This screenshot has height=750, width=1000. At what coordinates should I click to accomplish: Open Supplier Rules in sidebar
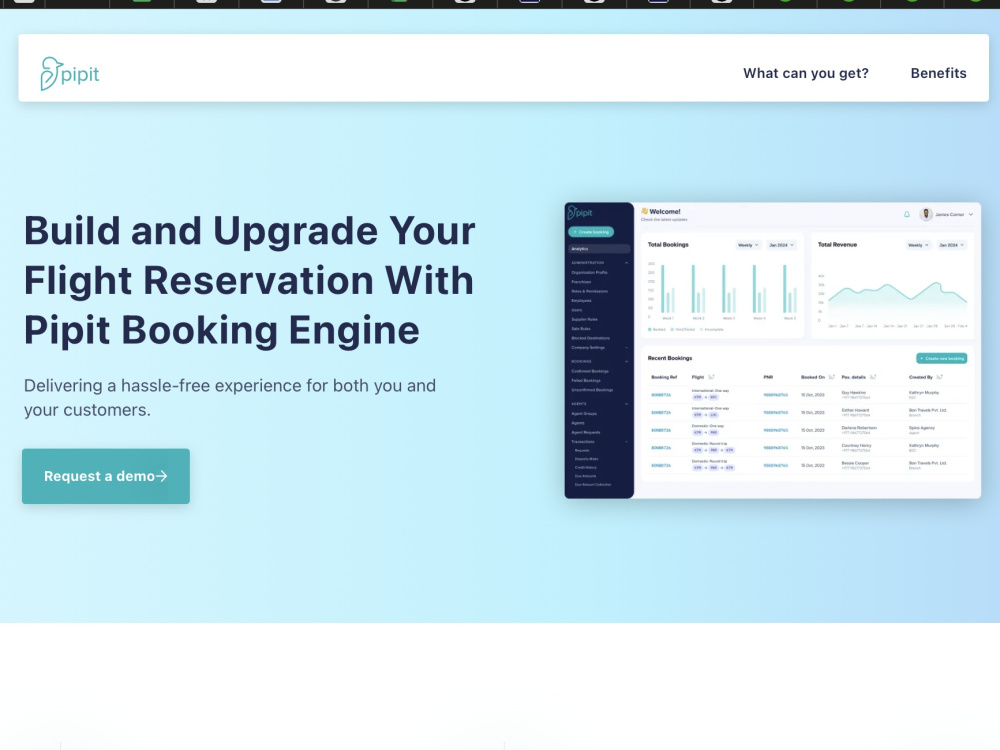click(x=584, y=320)
